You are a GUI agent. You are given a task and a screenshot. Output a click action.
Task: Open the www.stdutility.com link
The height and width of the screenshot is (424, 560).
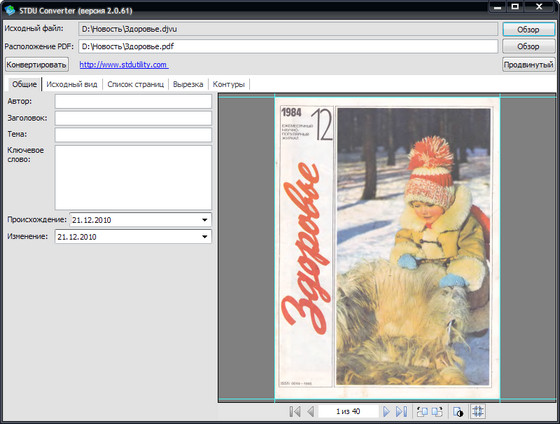pyautogui.click(x=124, y=65)
